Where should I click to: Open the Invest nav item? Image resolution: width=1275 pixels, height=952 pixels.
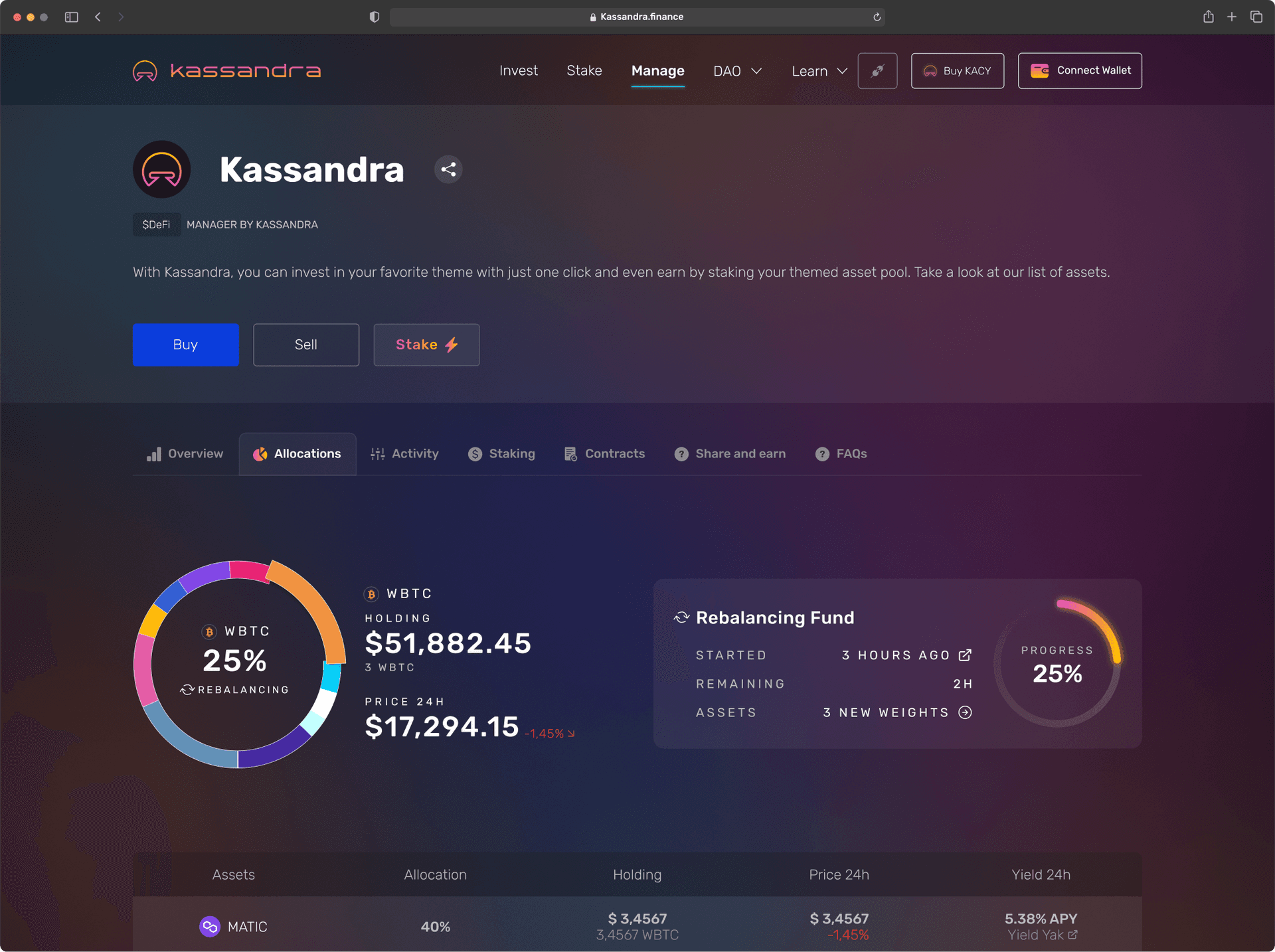(x=519, y=70)
